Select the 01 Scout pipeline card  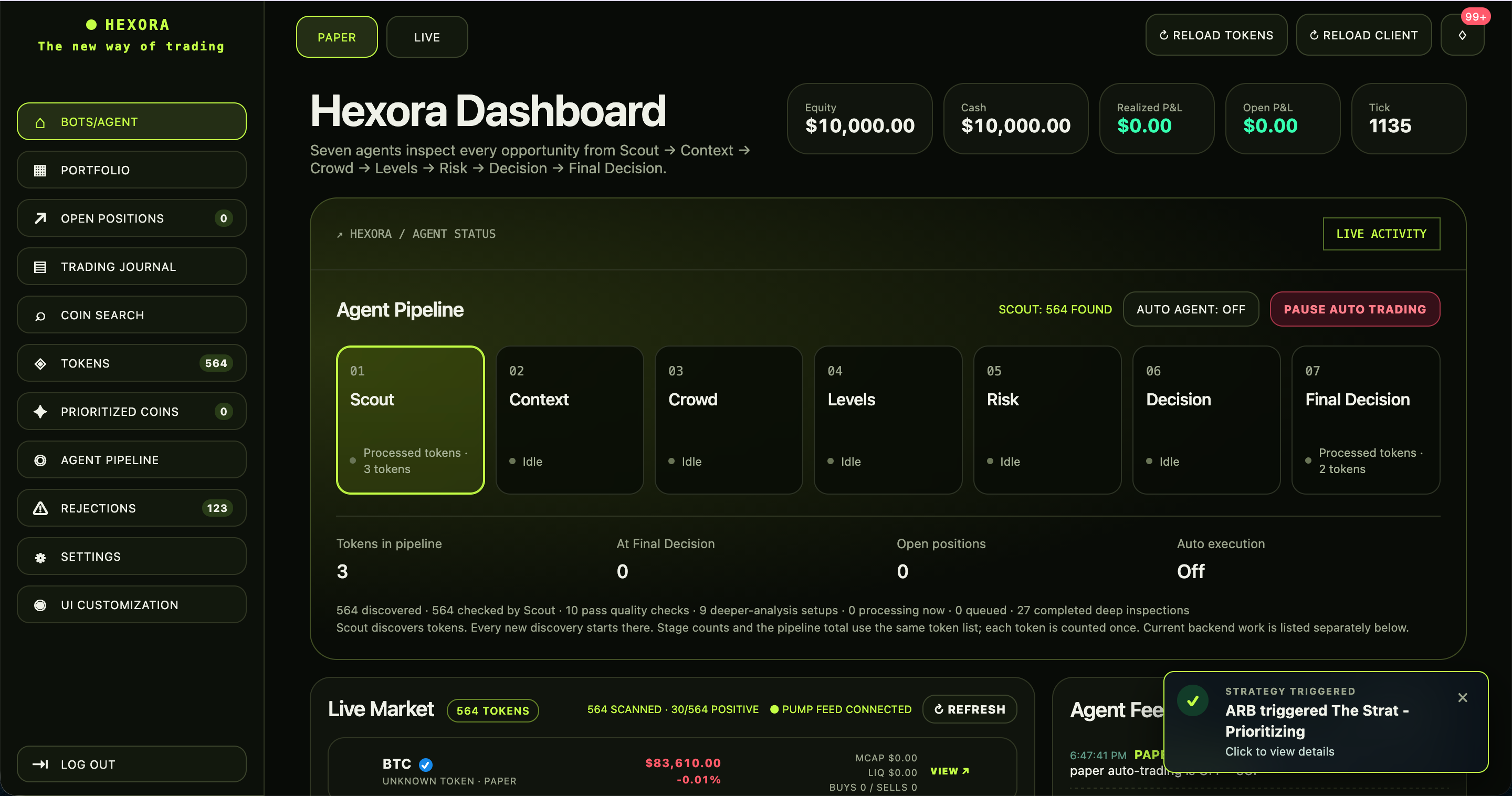click(x=410, y=420)
